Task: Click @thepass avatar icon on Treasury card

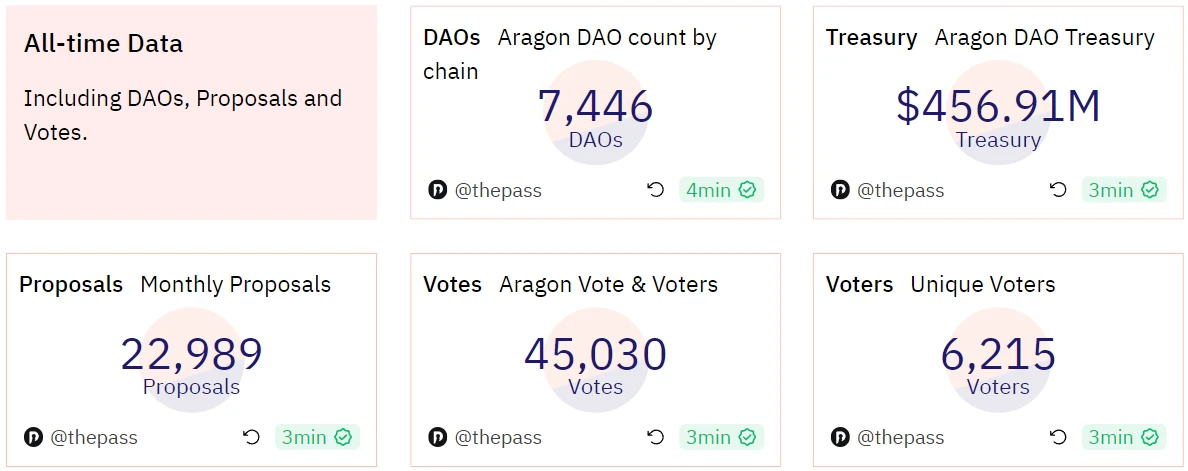Action: tap(840, 190)
